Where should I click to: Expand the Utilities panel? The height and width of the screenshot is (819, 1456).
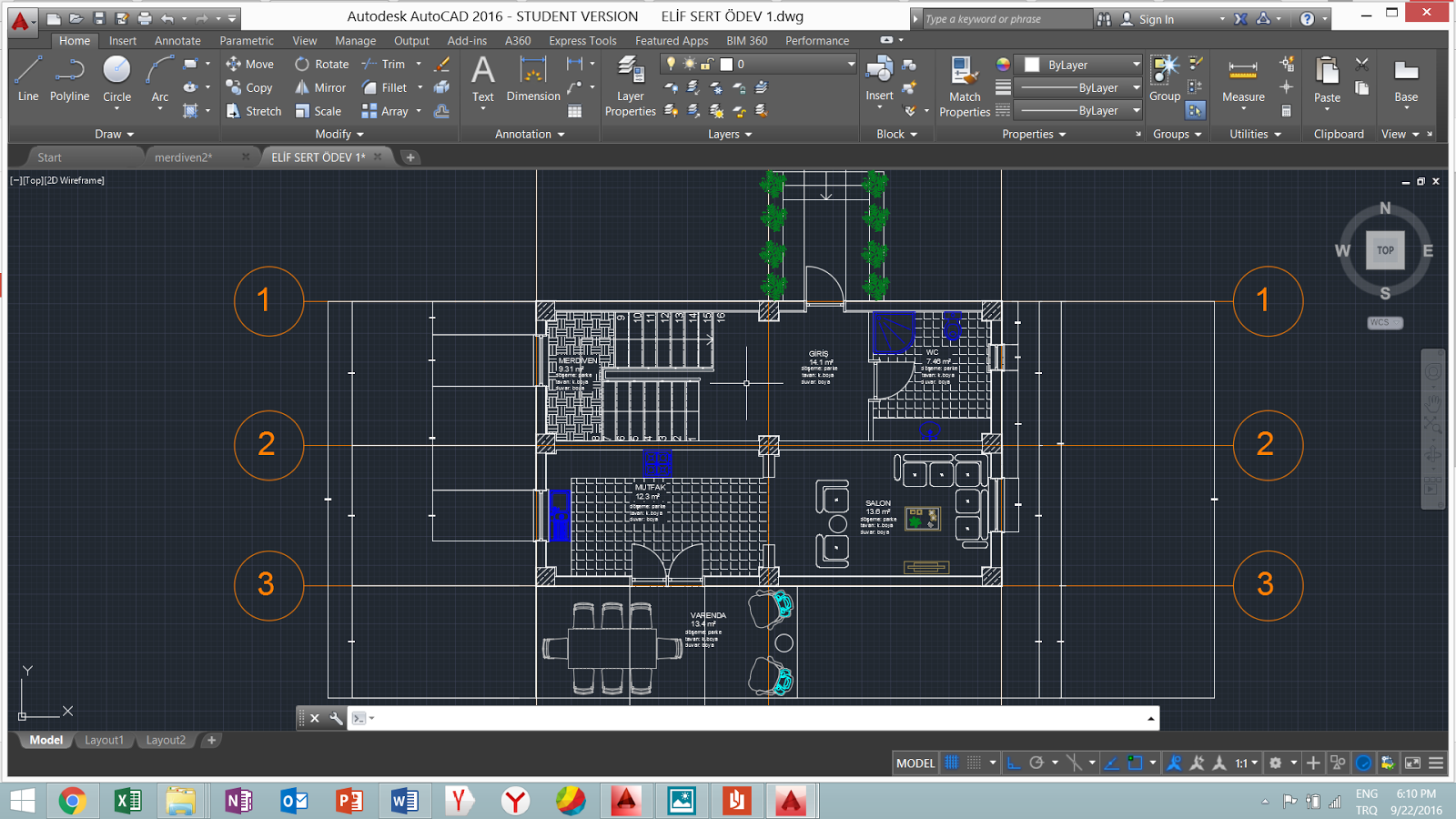pos(1255,134)
